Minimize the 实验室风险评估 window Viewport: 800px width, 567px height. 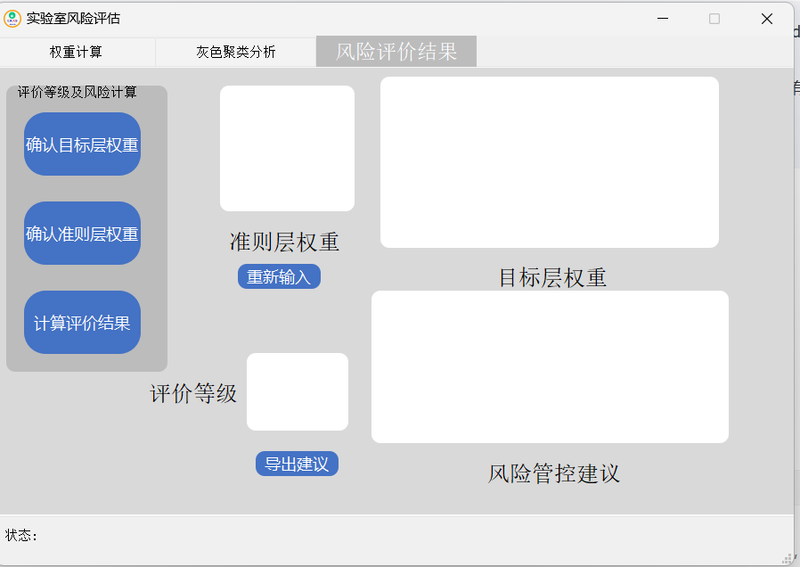[x=663, y=19]
